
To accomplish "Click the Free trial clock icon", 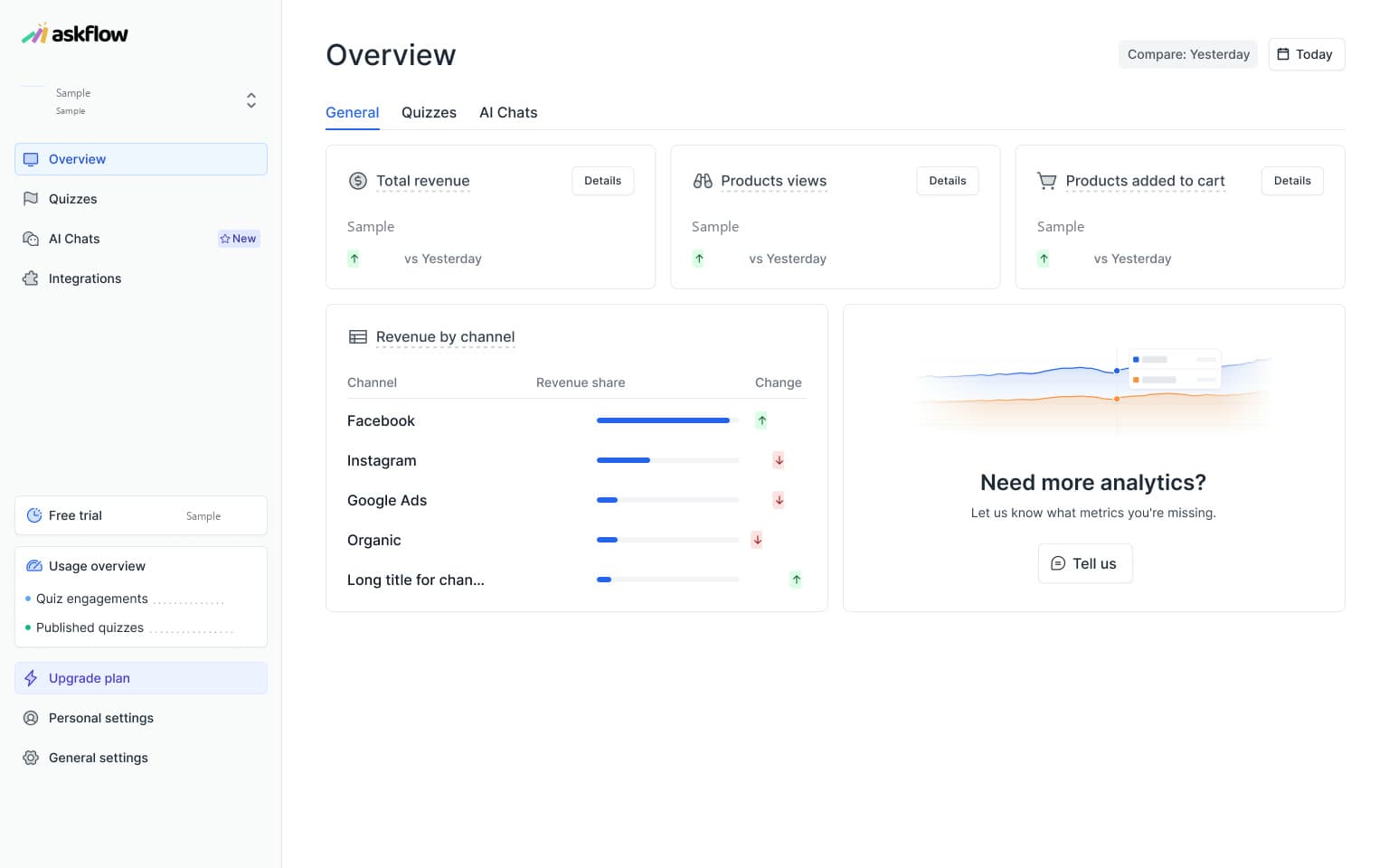I will coord(34,515).
